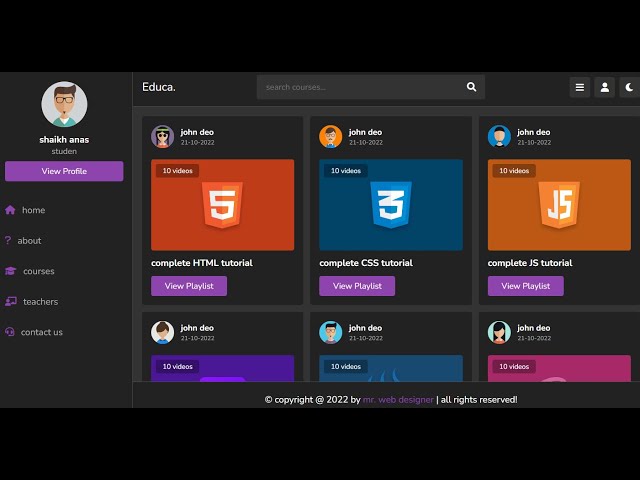Click the Educa. logo link

coord(159,87)
